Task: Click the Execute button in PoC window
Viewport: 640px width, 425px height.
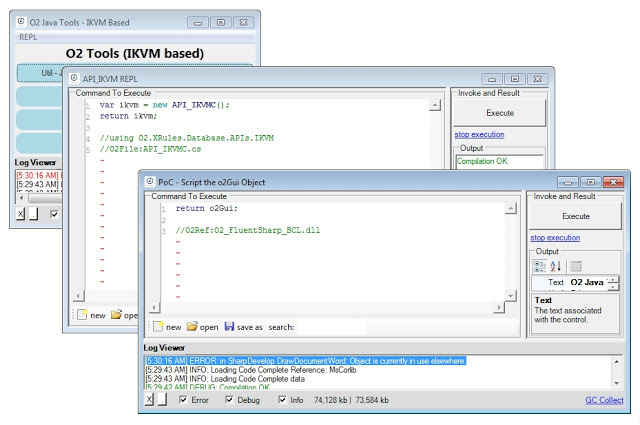Action: tap(576, 216)
